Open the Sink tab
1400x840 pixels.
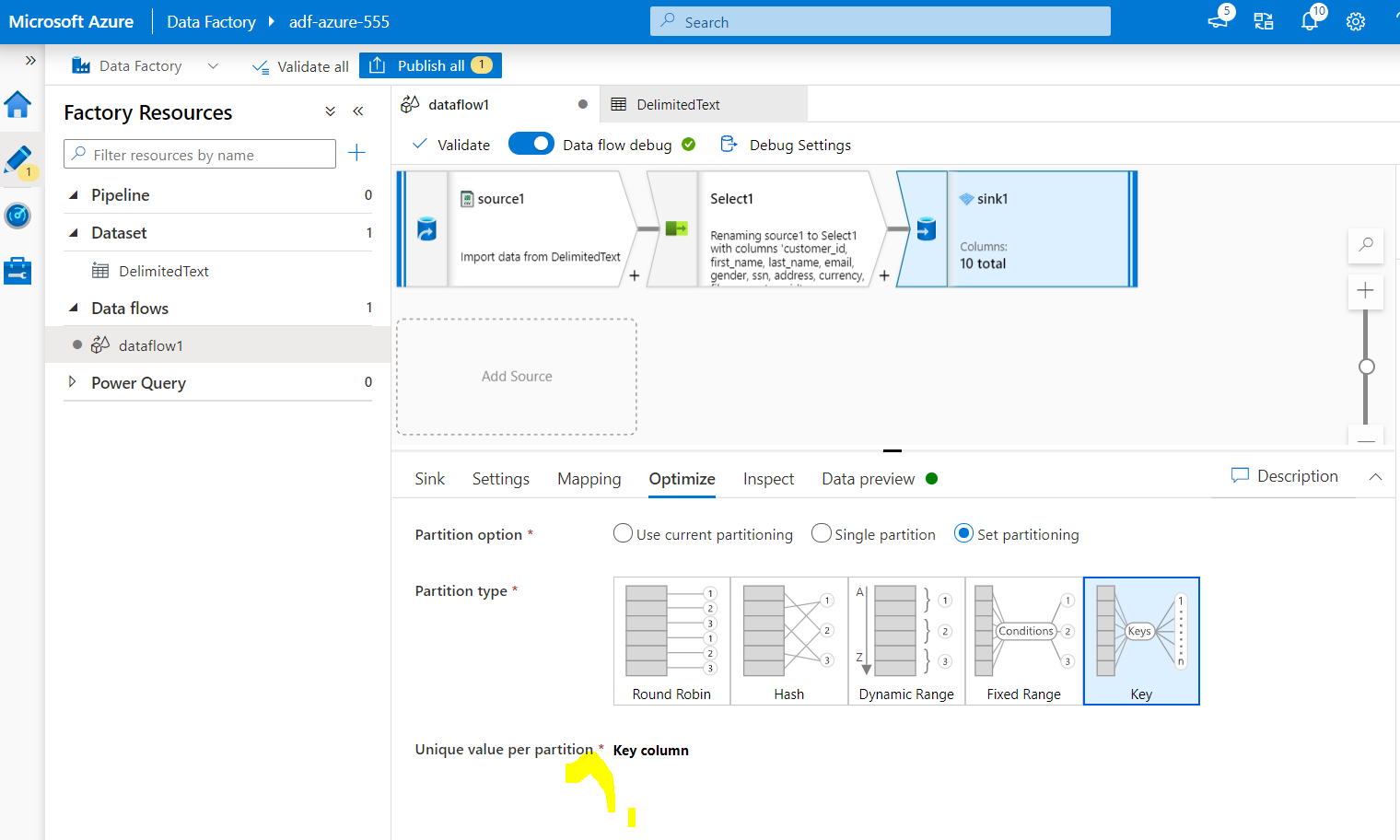(430, 479)
